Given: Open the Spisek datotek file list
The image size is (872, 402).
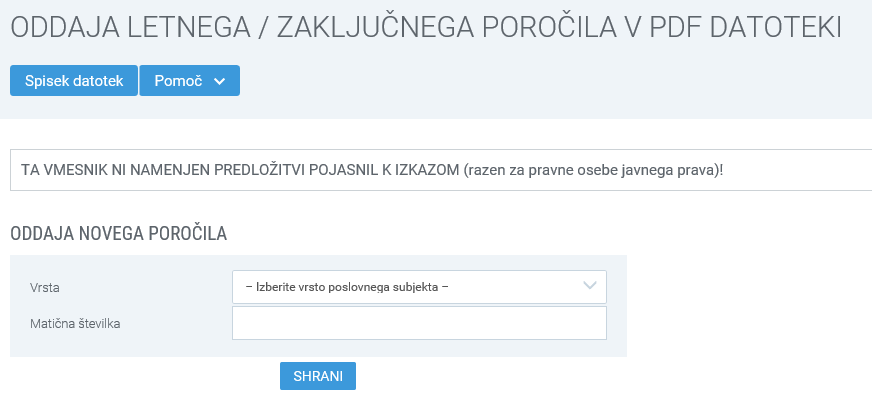Looking at the screenshot, I should pos(73,81).
